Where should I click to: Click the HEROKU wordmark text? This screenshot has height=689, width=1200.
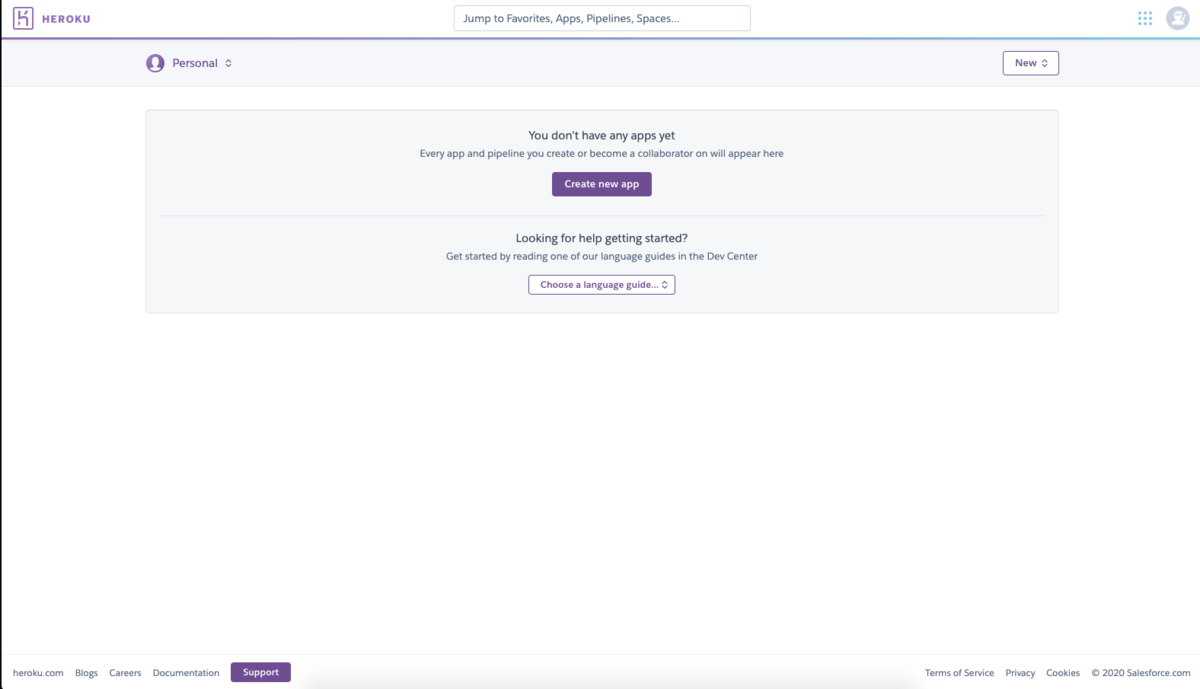pos(66,19)
